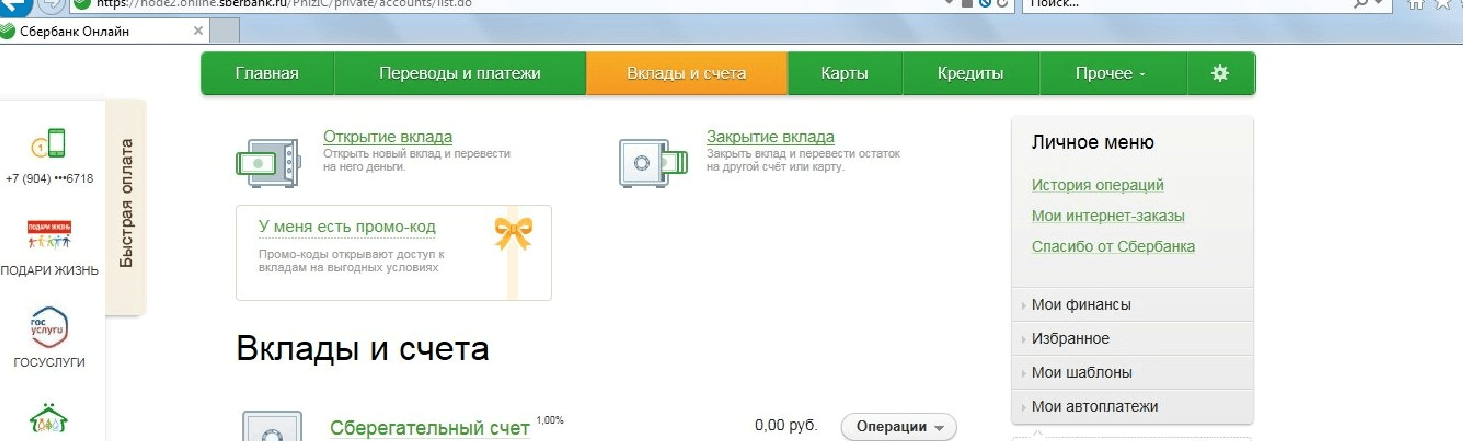
Task: Open the Мои интернет-заказы link
Action: [x=1108, y=216]
